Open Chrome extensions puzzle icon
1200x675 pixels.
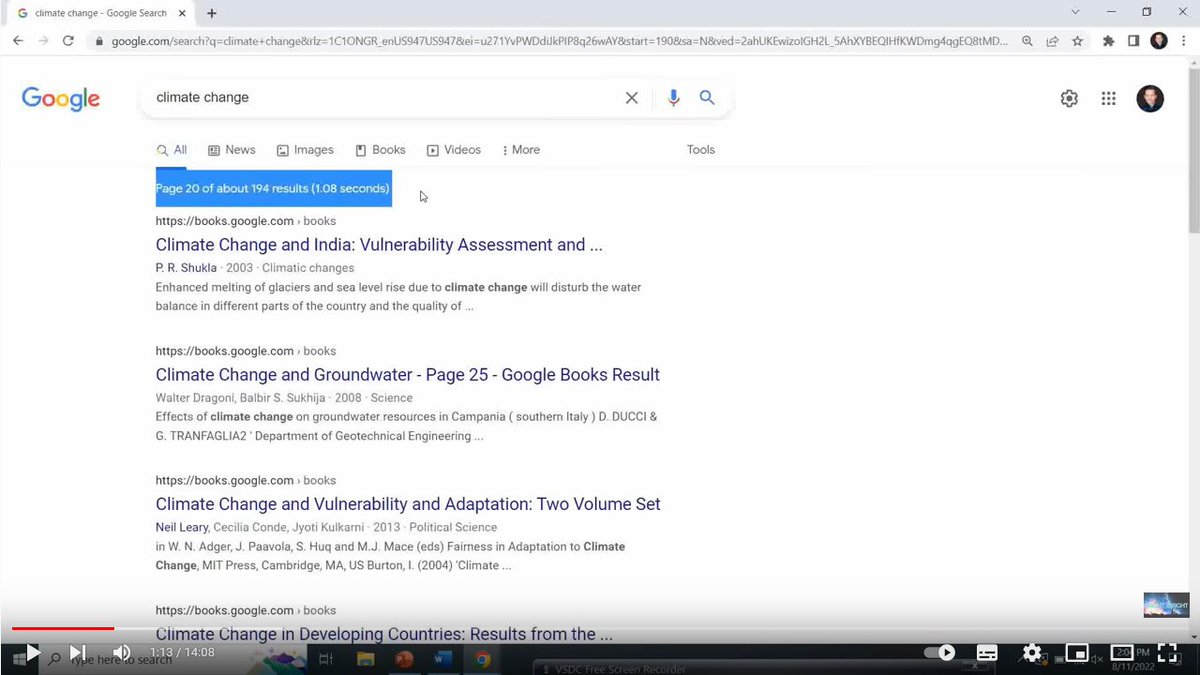[1108, 41]
